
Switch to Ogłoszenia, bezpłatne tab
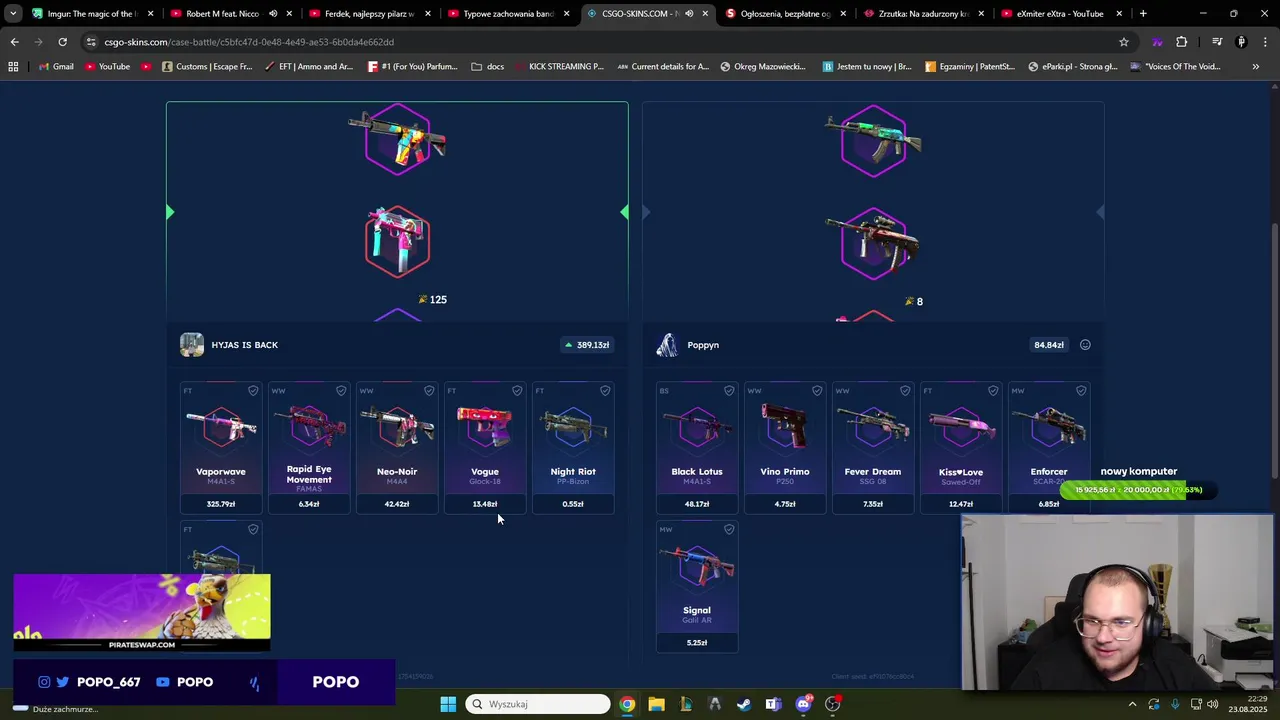[x=785, y=14]
